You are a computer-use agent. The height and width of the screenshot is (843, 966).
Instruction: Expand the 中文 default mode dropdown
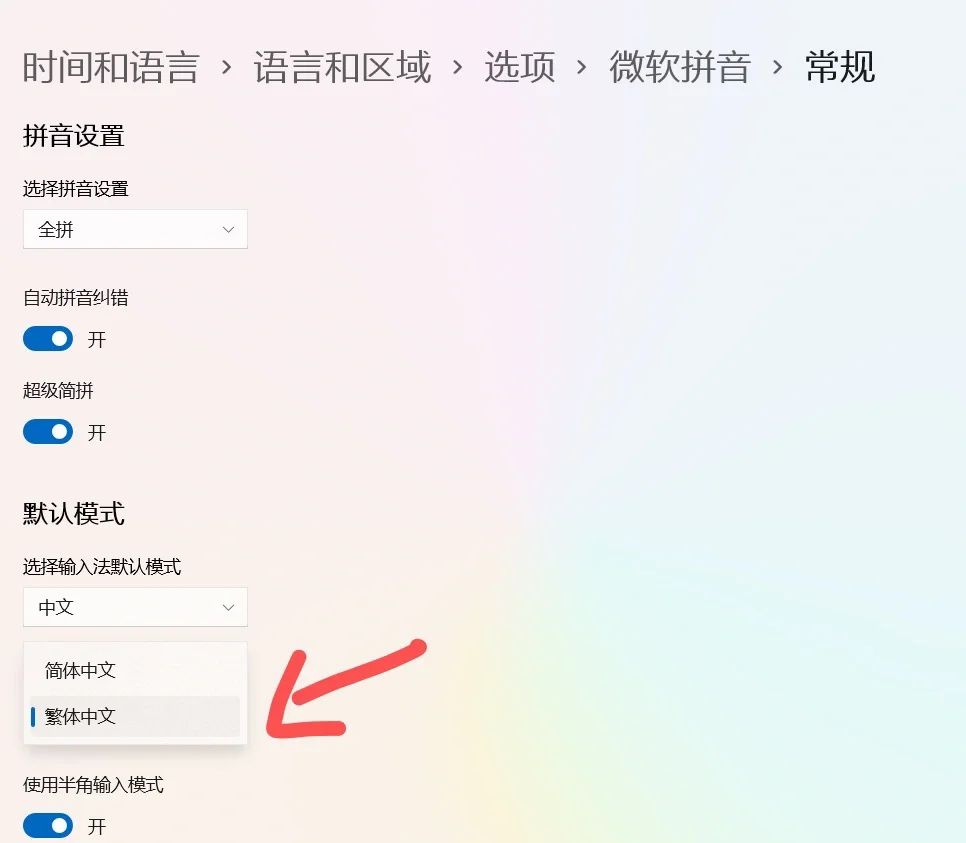(x=135, y=607)
